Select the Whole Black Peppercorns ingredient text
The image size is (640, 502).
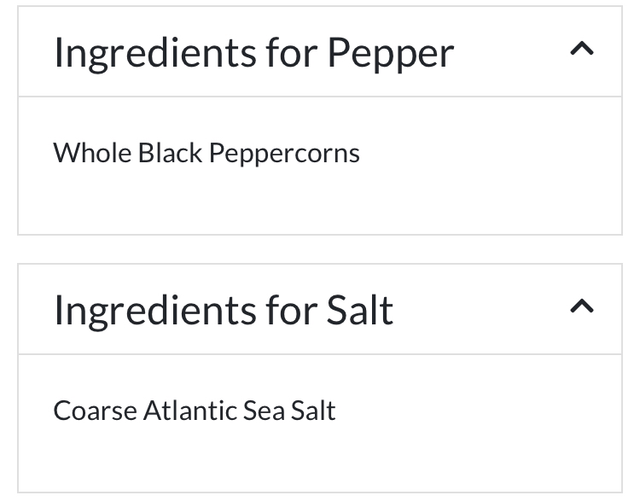[x=206, y=153]
